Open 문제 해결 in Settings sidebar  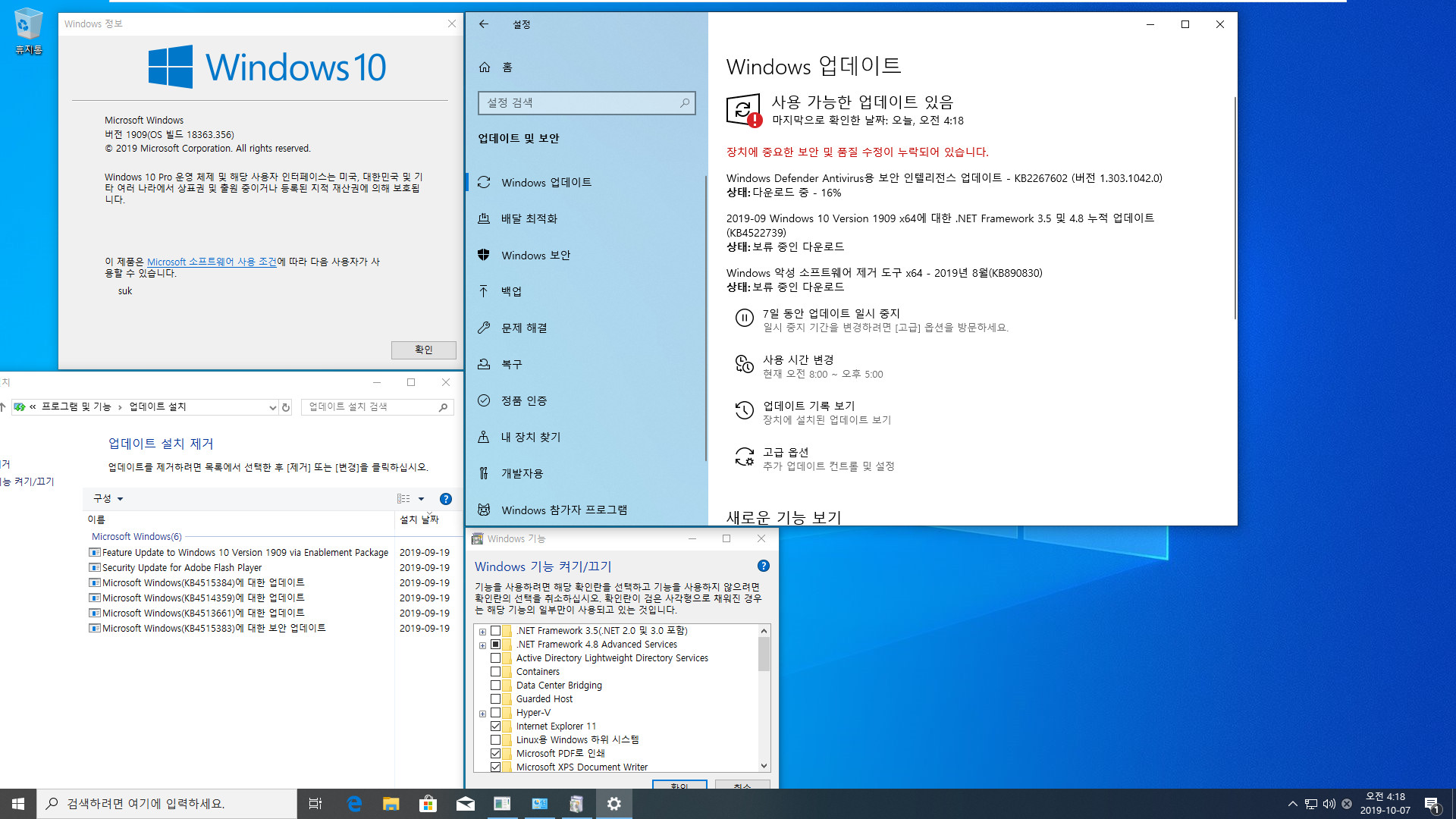[587, 328]
